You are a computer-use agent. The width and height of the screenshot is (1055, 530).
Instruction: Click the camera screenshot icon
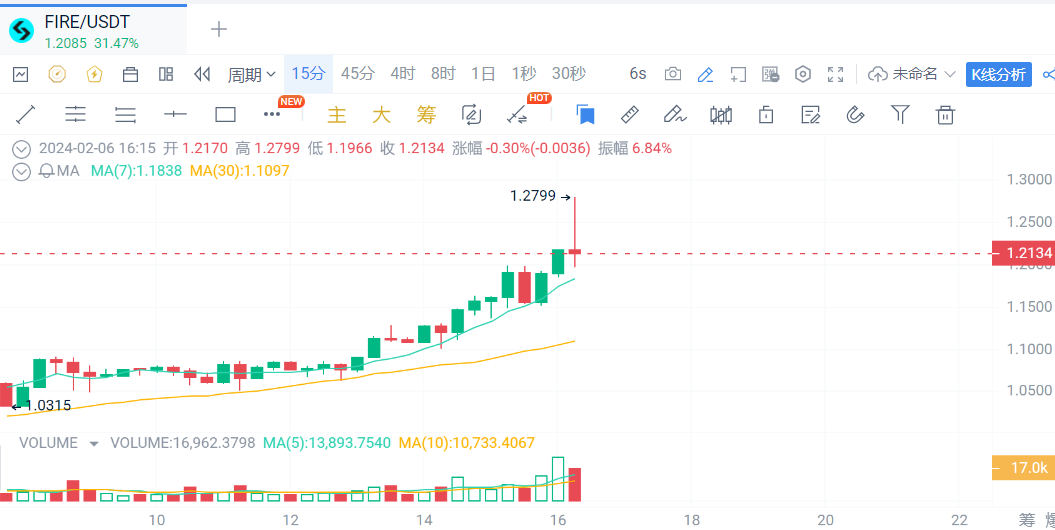coord(673,74)
